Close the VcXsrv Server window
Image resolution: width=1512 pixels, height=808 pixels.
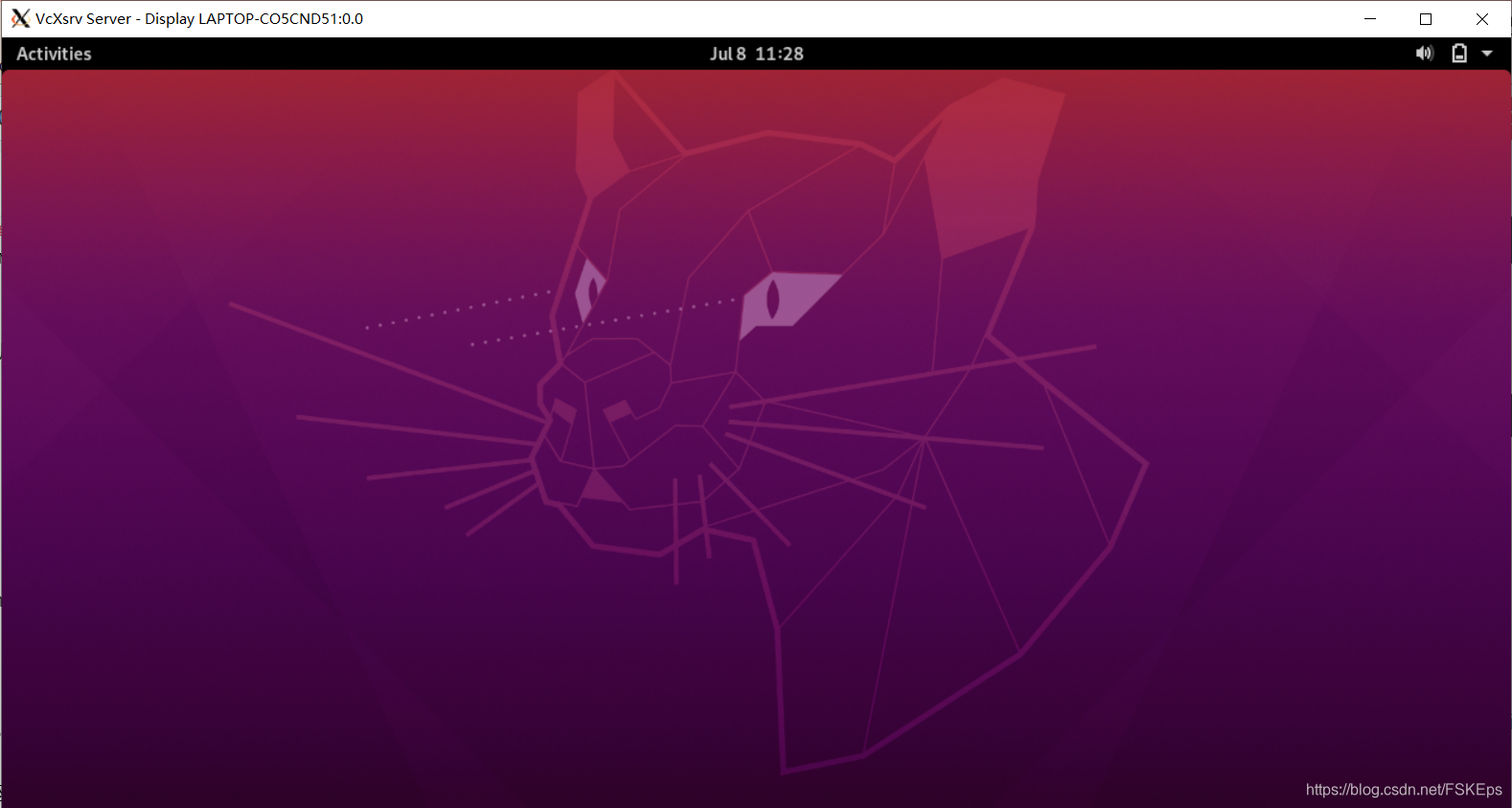point(1482,18)
